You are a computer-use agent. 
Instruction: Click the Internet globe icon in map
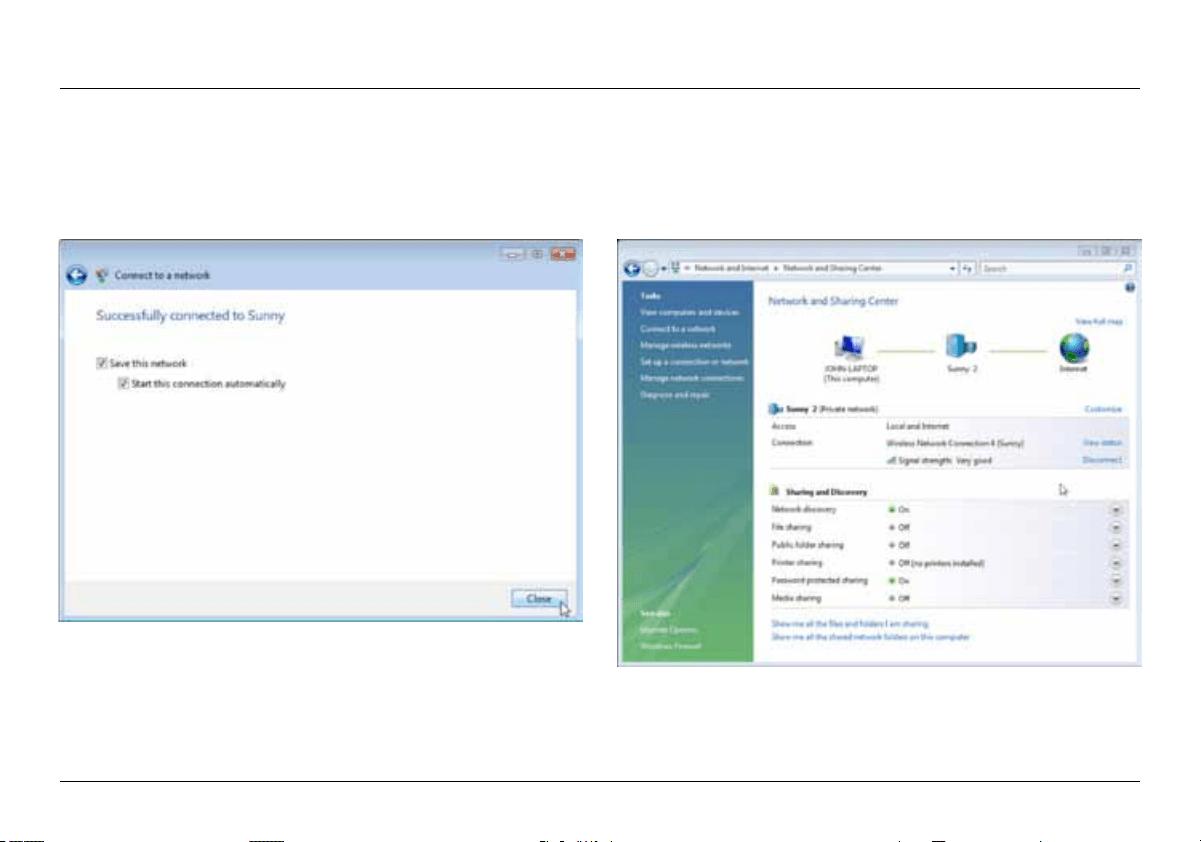(x=1074, y=347)
